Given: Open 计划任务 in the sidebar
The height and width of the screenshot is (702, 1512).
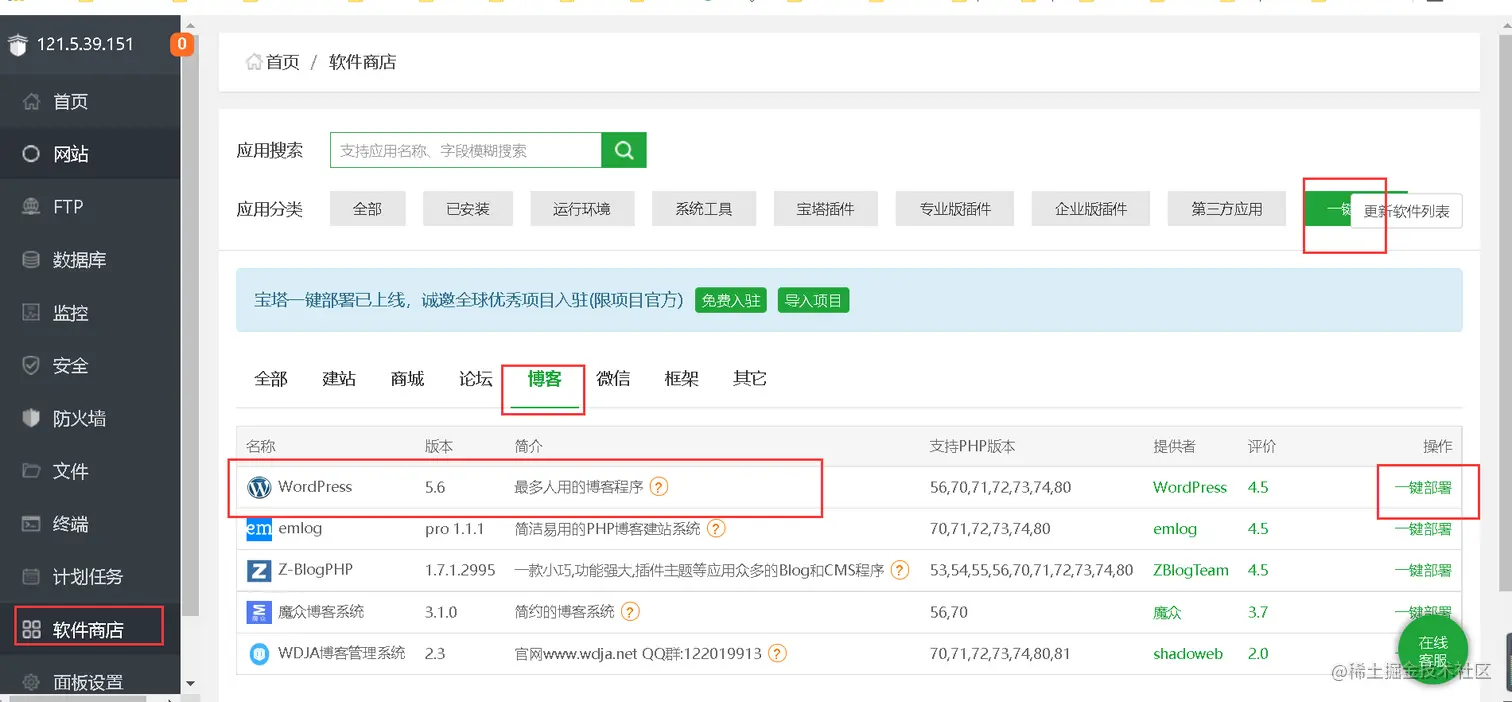Looking at the screenshot, I should point(90,577).
